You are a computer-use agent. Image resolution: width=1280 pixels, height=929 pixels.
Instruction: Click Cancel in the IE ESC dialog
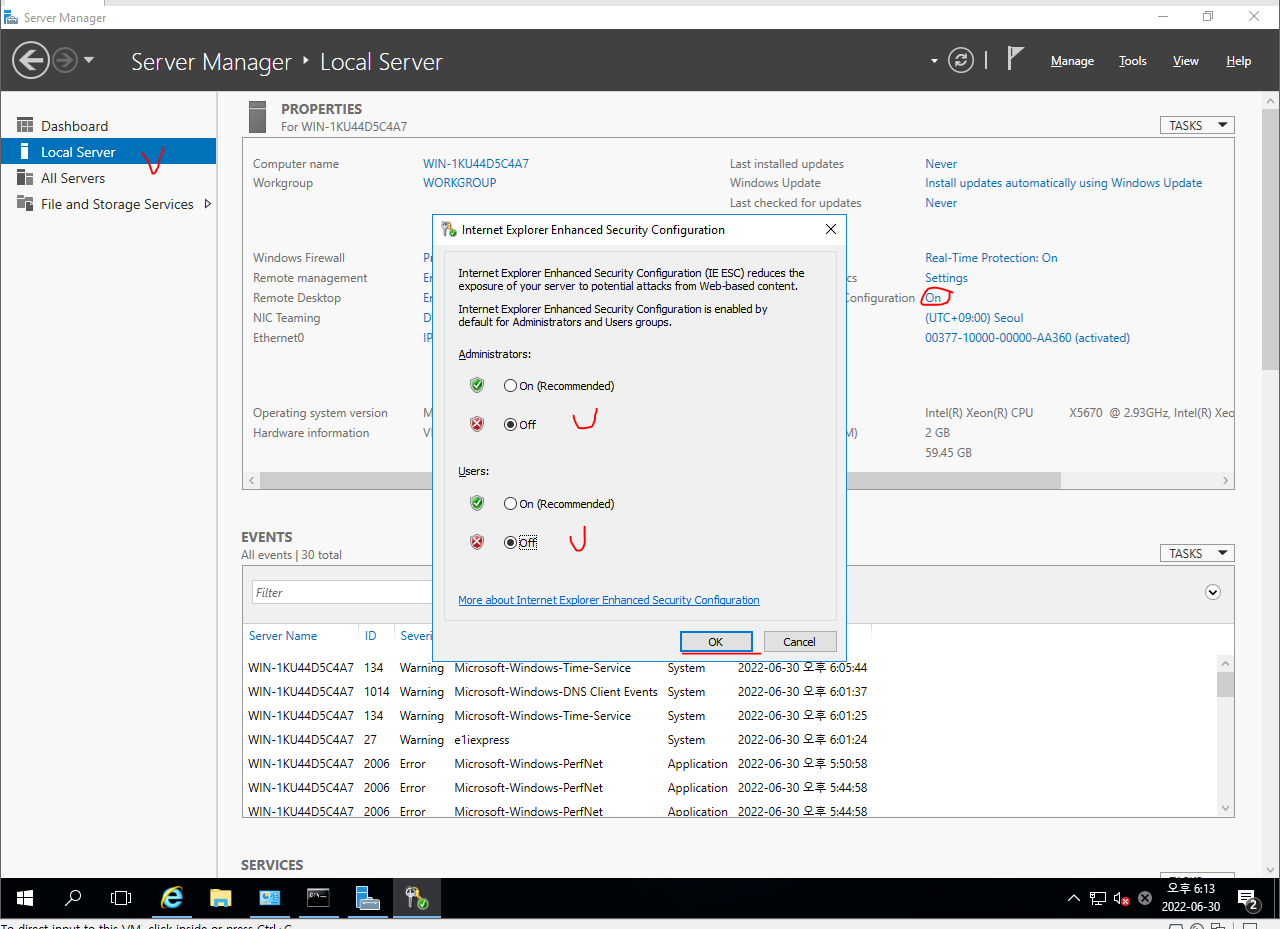click(x=799, y=642)
